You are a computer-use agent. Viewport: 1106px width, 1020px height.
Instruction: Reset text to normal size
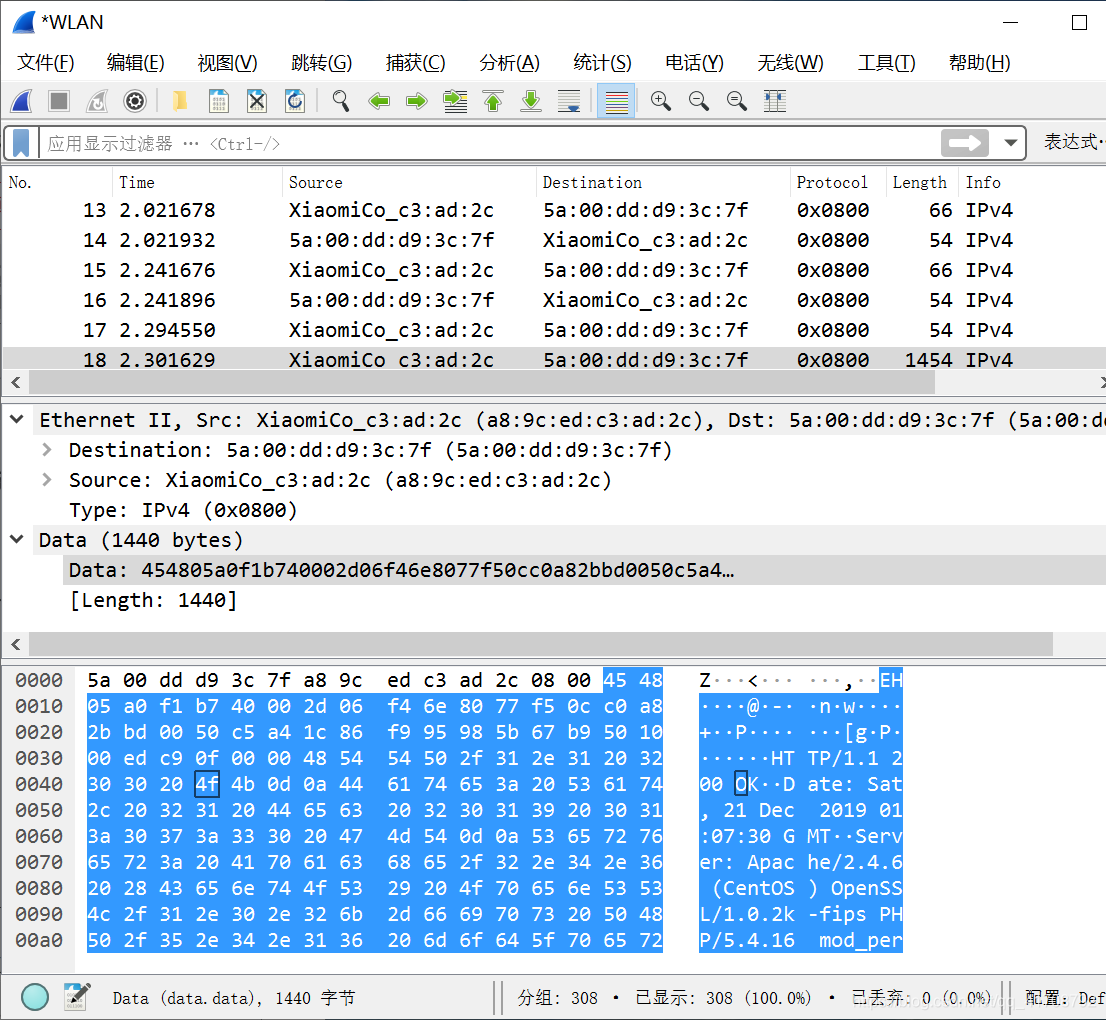pos(737,102)
